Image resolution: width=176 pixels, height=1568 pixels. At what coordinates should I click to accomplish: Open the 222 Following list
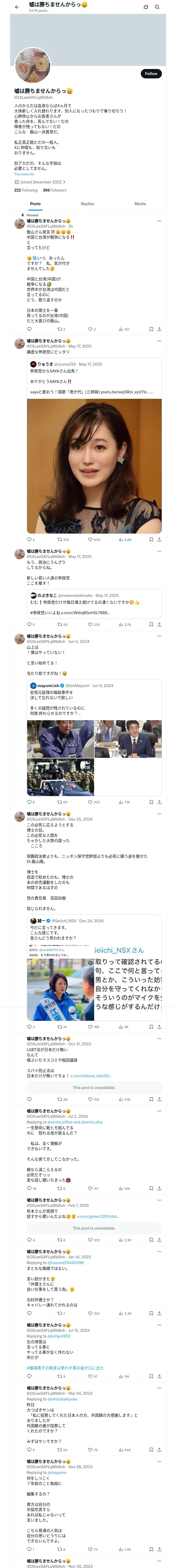[26, 190]
